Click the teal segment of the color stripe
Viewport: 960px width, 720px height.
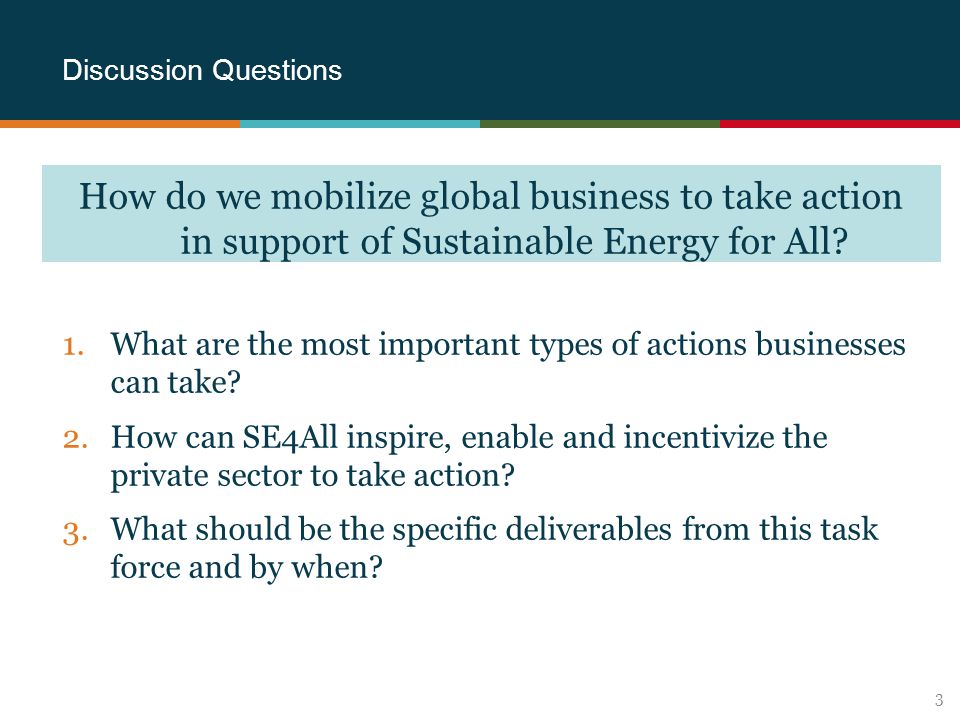tap(360, 124)
